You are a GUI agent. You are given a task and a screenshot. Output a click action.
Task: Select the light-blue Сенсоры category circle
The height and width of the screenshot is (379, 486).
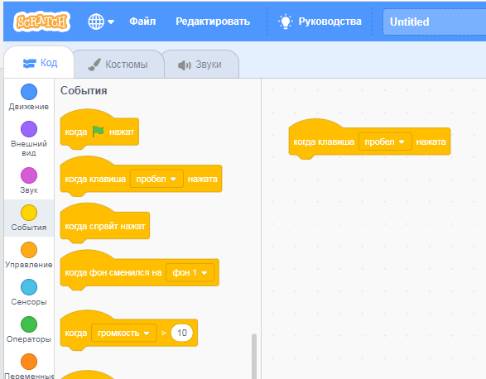[29, 287]
